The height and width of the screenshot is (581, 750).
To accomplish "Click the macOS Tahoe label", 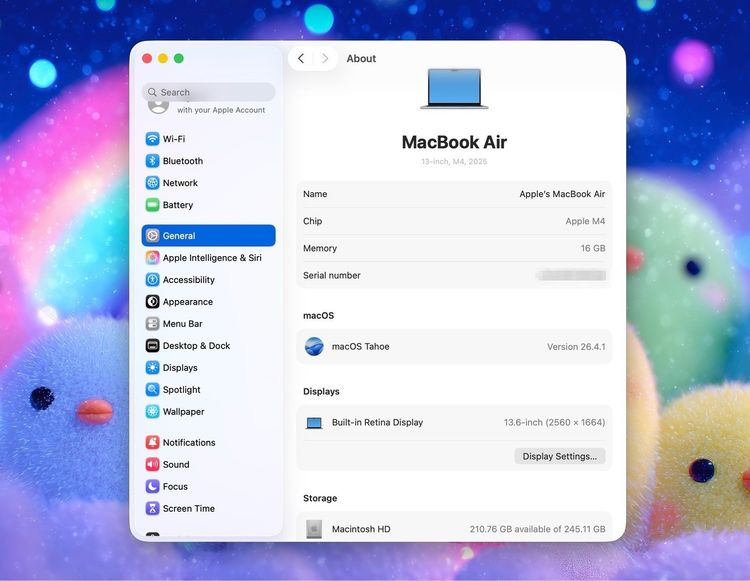I will click(361, 346).
